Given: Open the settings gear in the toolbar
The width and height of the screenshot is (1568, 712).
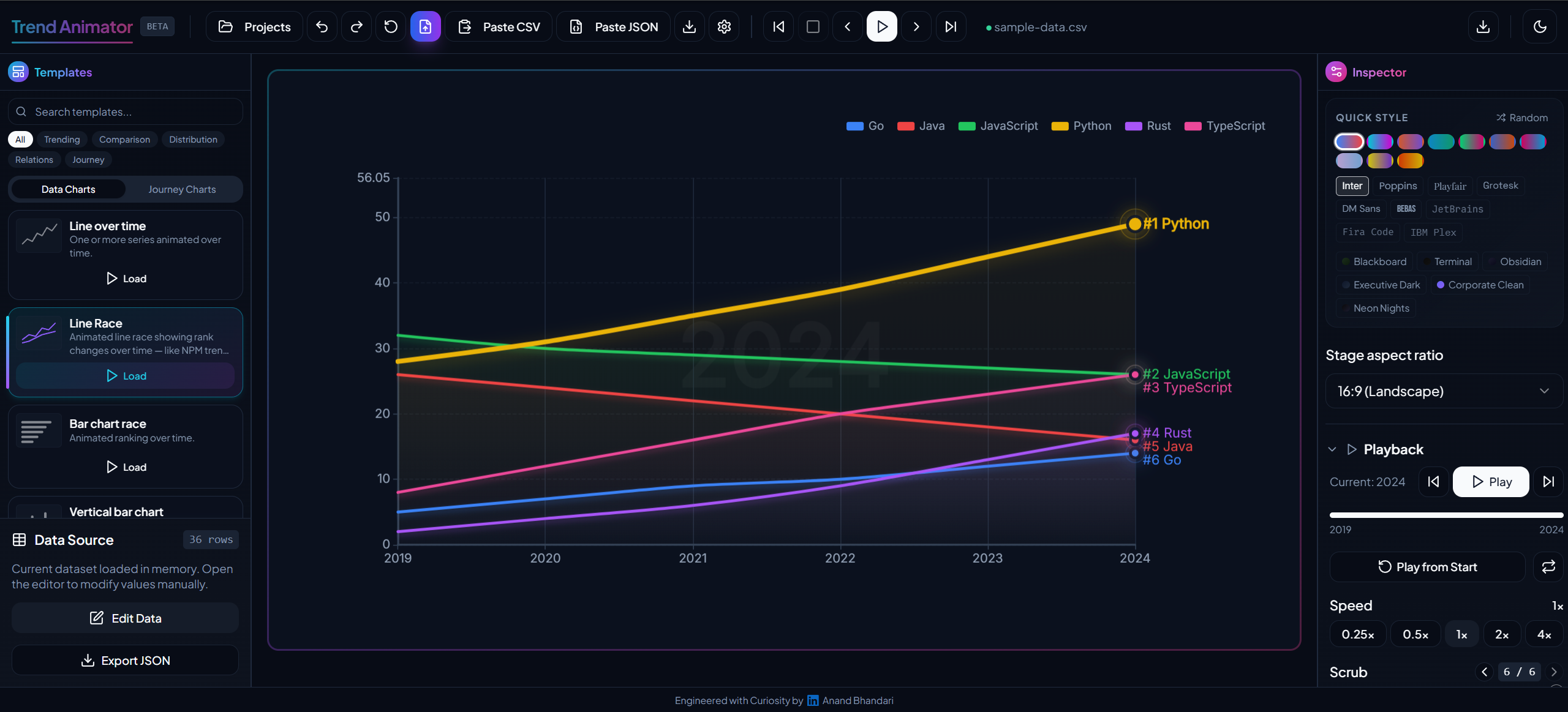Looking at the screenshot, I should click(724, 26).
